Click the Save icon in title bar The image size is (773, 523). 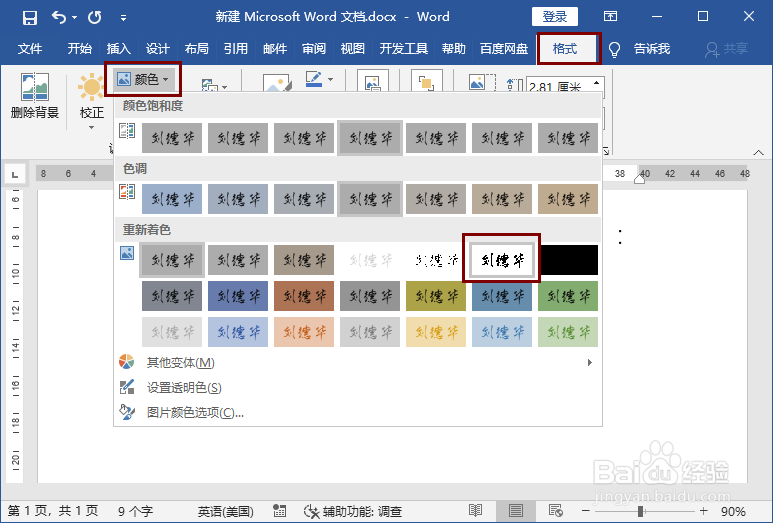click(x=30, y=18)
